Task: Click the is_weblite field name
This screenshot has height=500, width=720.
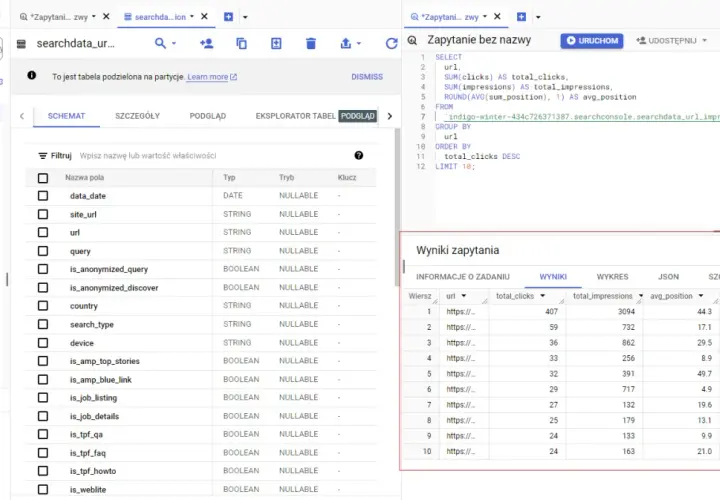Action: pos(88,489)
